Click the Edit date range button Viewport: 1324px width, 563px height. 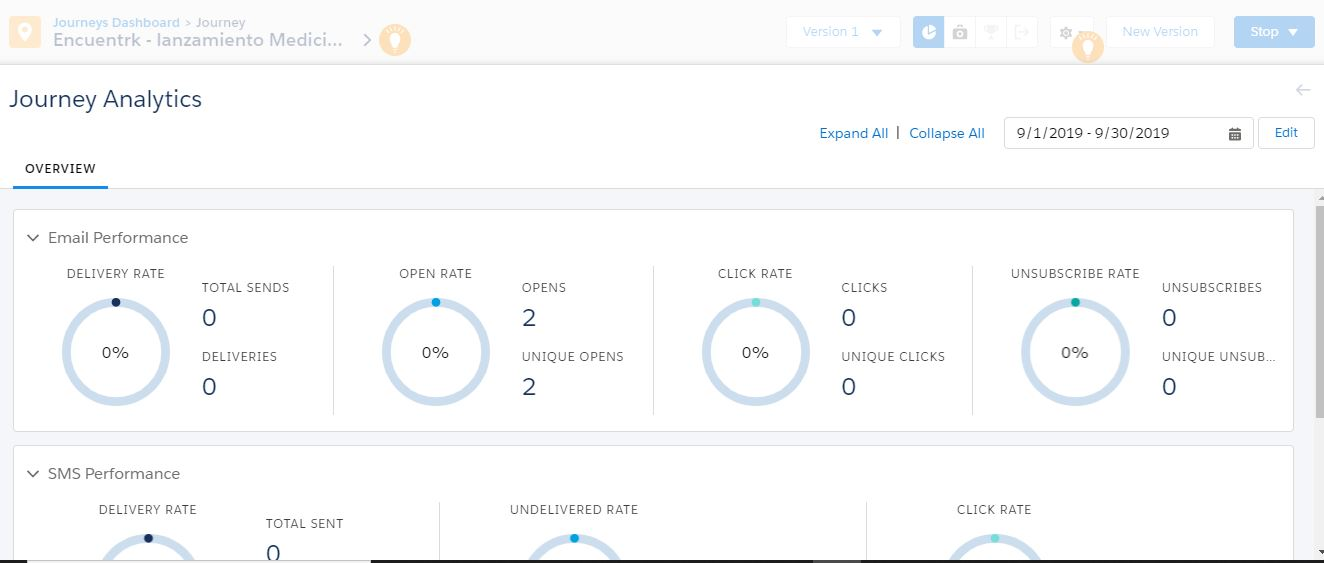click(x=1286, y=133)
